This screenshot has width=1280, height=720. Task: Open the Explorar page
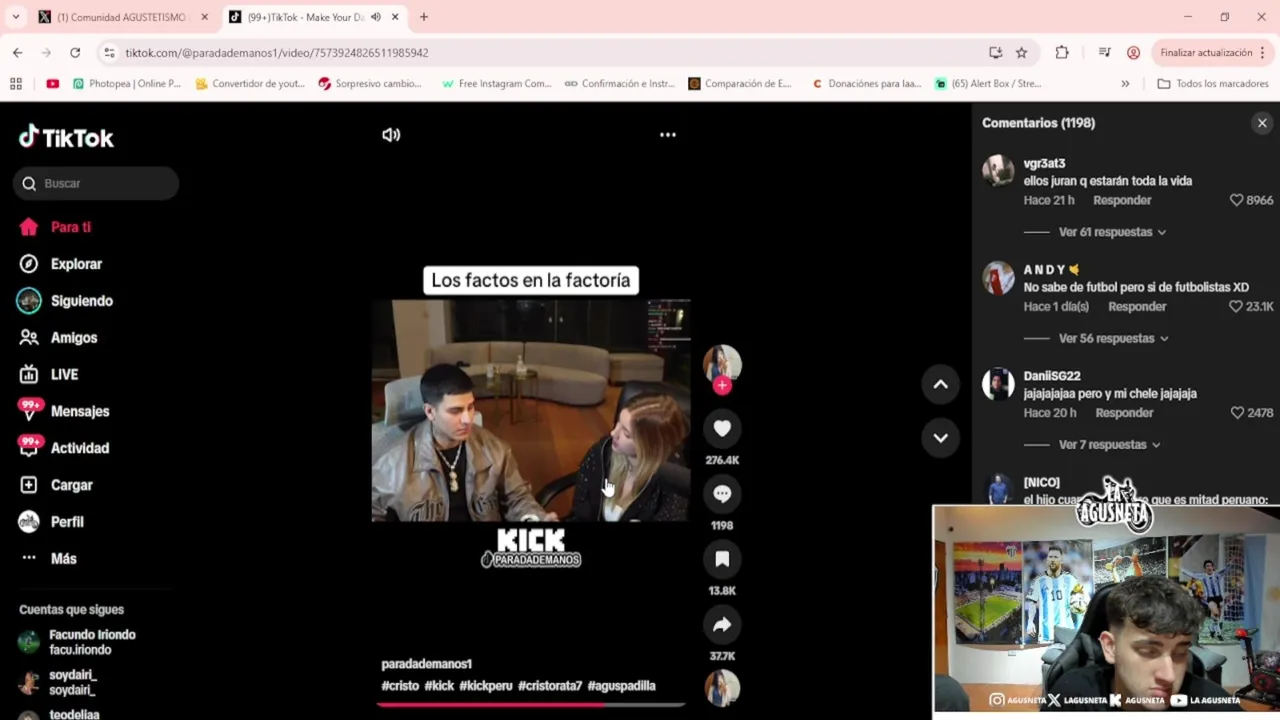tap(76, 264)
